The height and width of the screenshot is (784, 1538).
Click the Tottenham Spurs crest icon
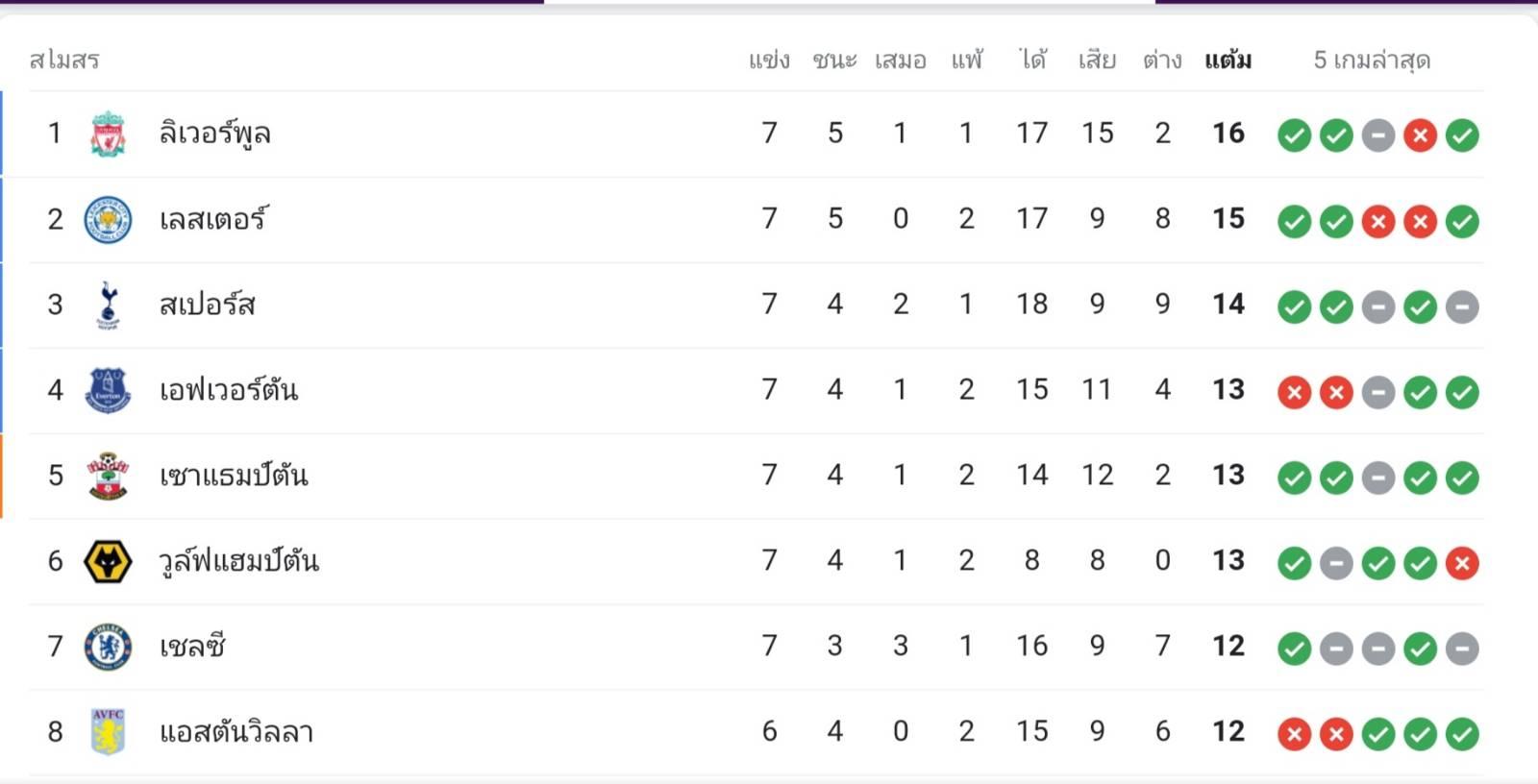coord(108,305)
